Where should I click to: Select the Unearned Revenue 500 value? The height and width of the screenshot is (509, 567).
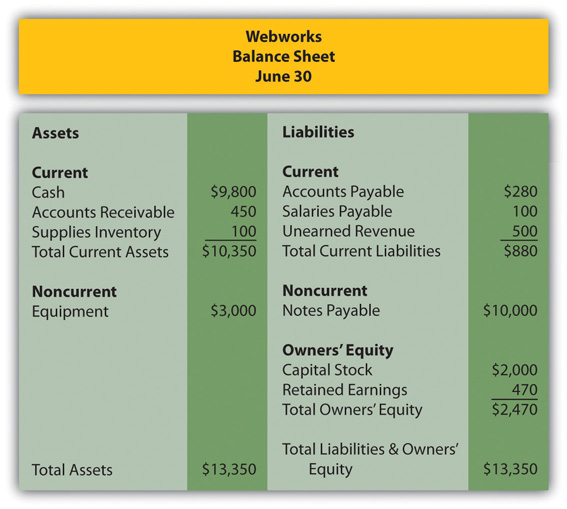tap(525, 231)
